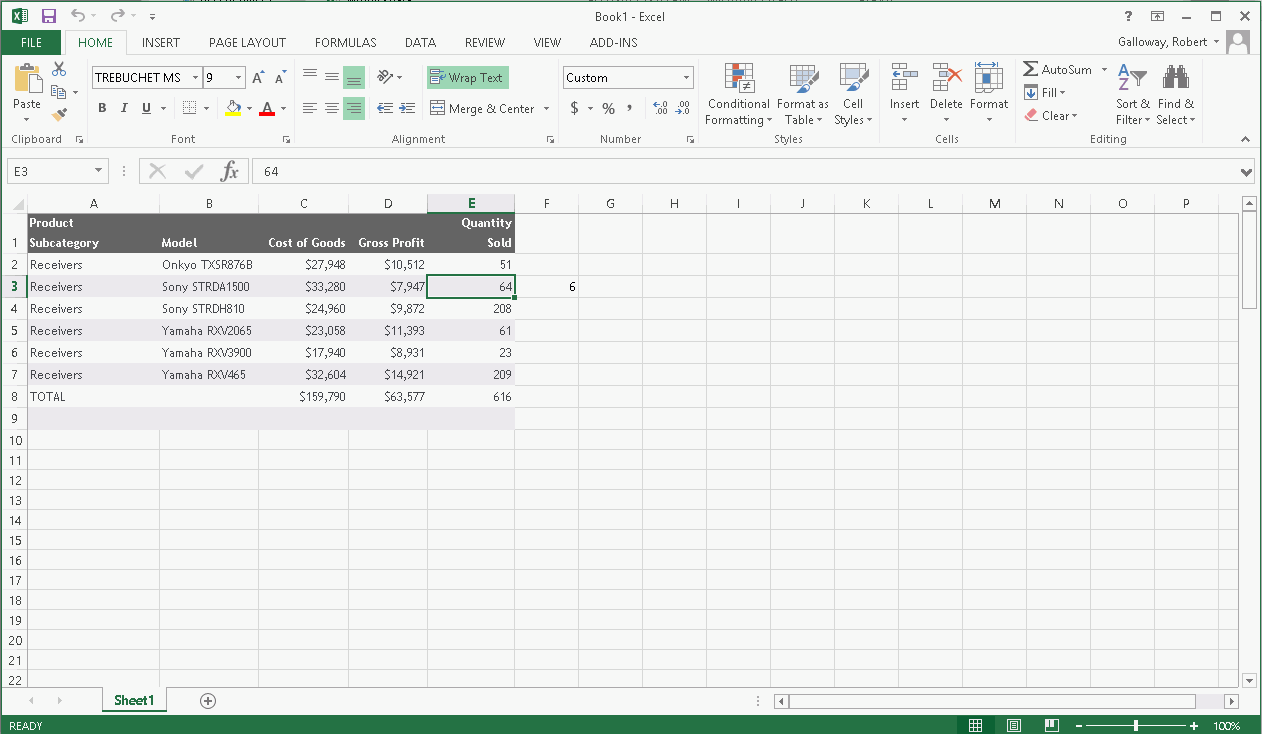Toggle Center horizontal alignment
The height and width of the screenshot is (734, 1262).
coord(332,108)
